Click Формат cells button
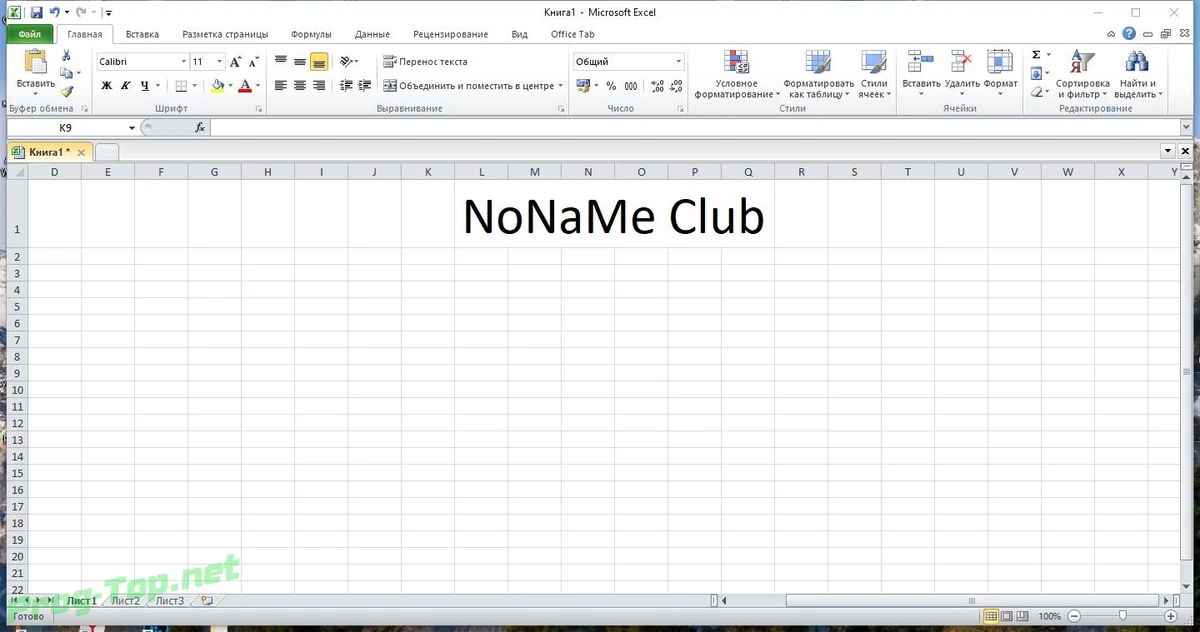 click(x=1000, y=73)
